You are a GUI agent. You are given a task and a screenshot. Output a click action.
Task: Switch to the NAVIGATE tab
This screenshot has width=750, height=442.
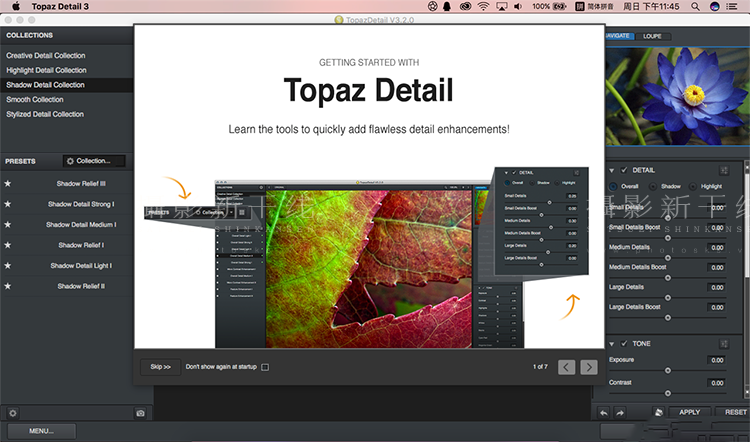coord(619,36)
